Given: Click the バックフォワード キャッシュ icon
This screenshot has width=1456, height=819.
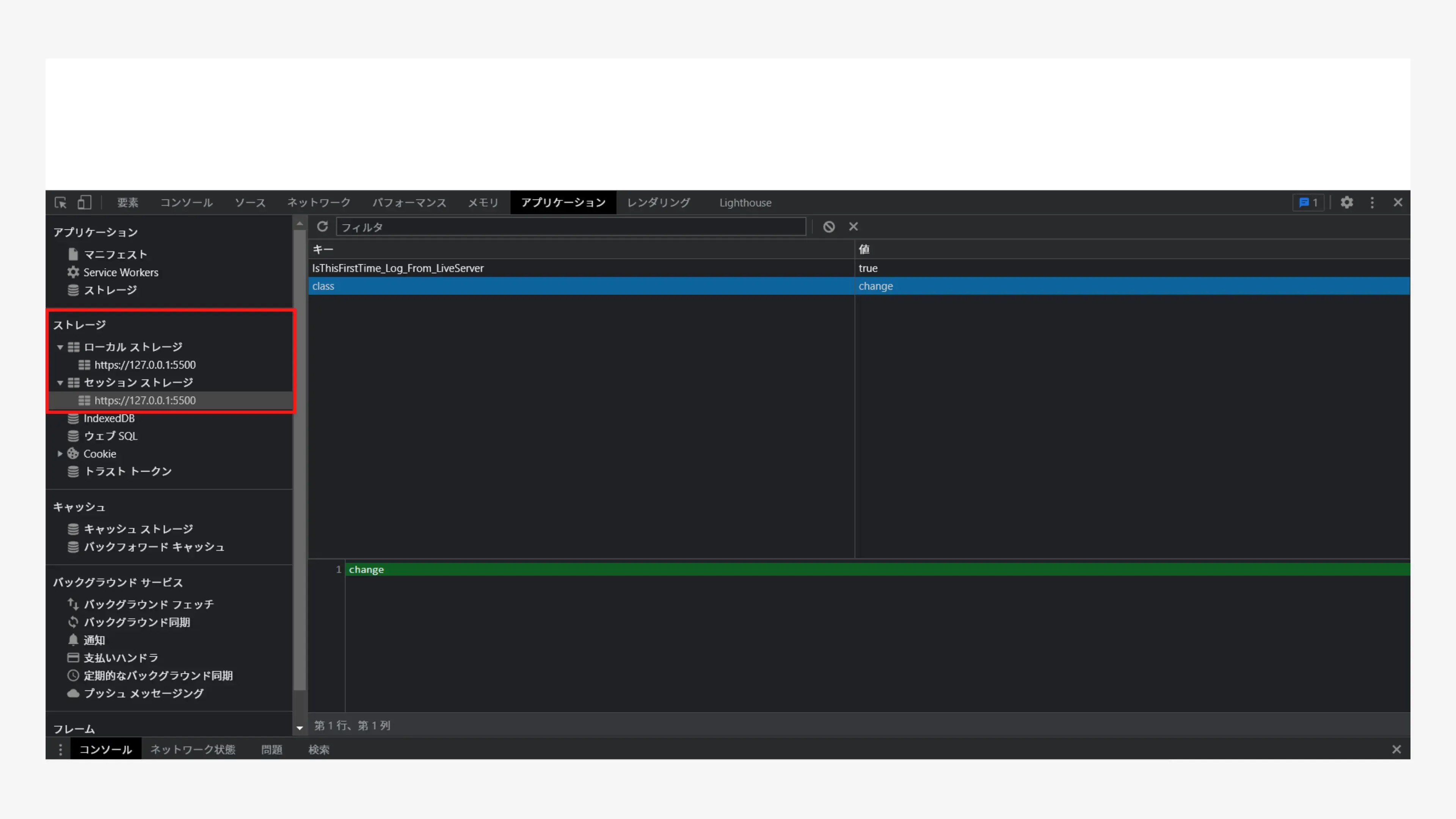Looking at the screenshot, I should (73, 546).
